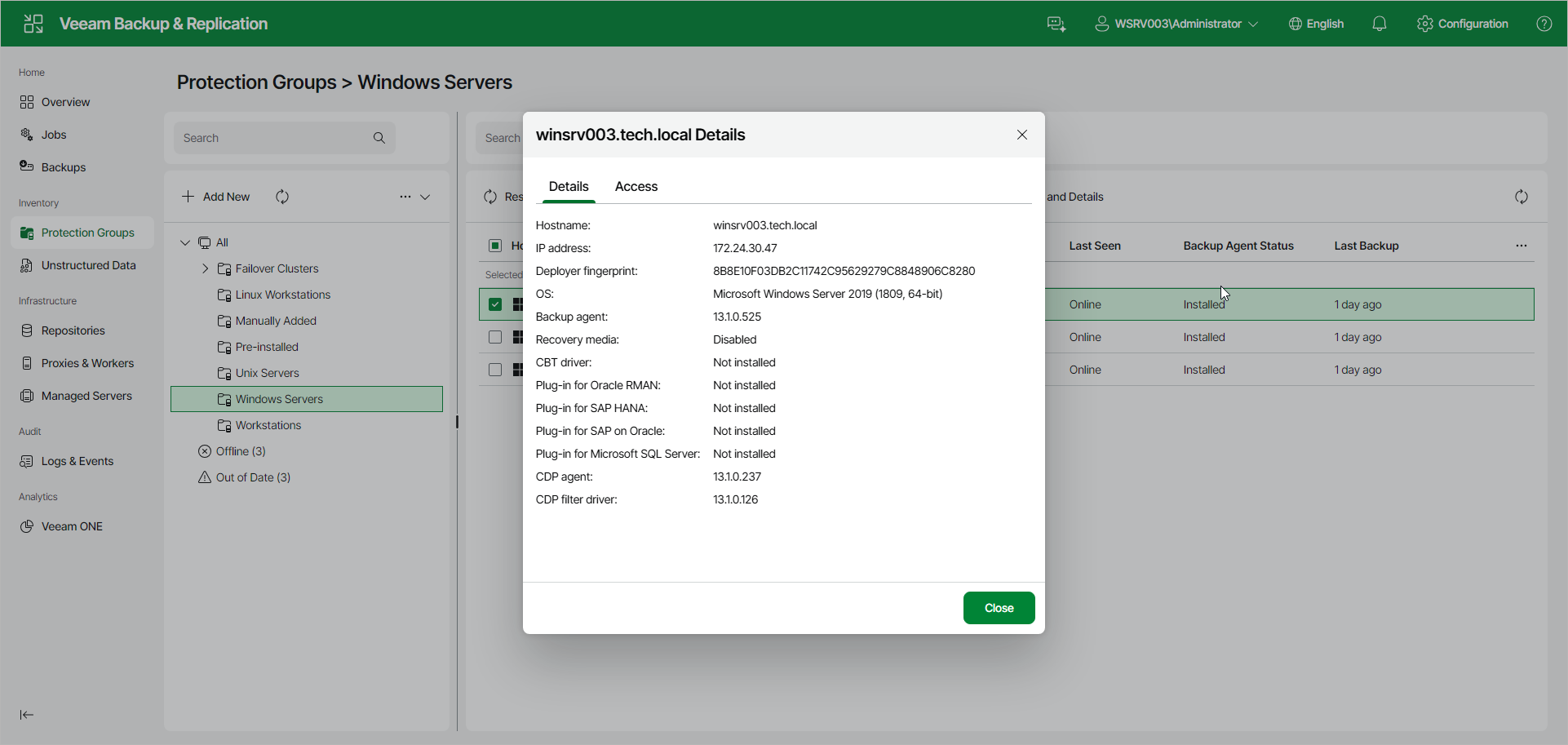Open column options in table header
This screenshot has height=745, width=1568.
coord(1521,246)
